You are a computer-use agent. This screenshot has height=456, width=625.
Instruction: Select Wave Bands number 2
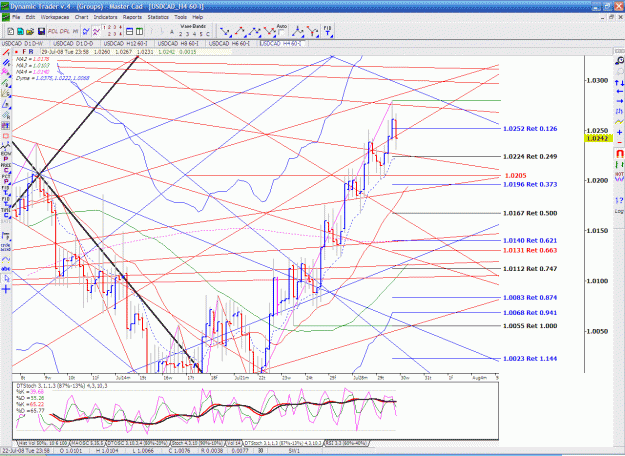[x=180, y=34]
